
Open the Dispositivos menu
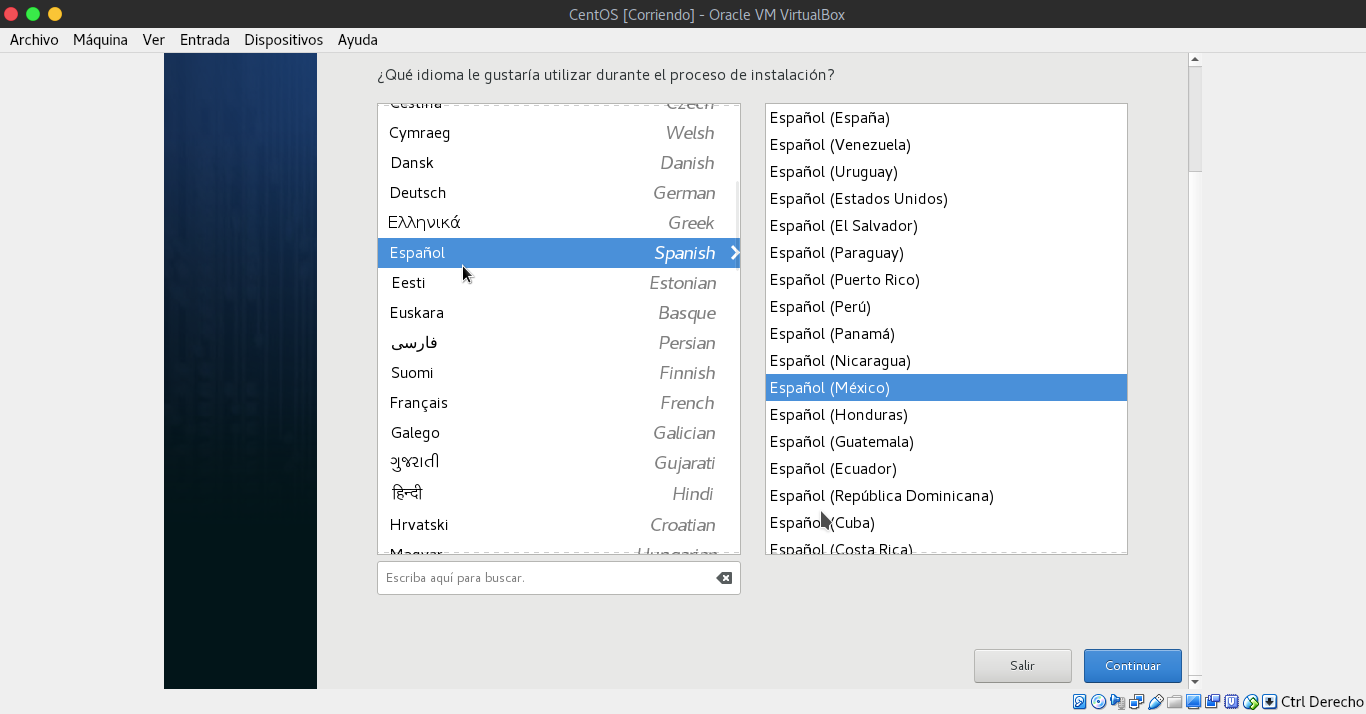tap(283, 40)
